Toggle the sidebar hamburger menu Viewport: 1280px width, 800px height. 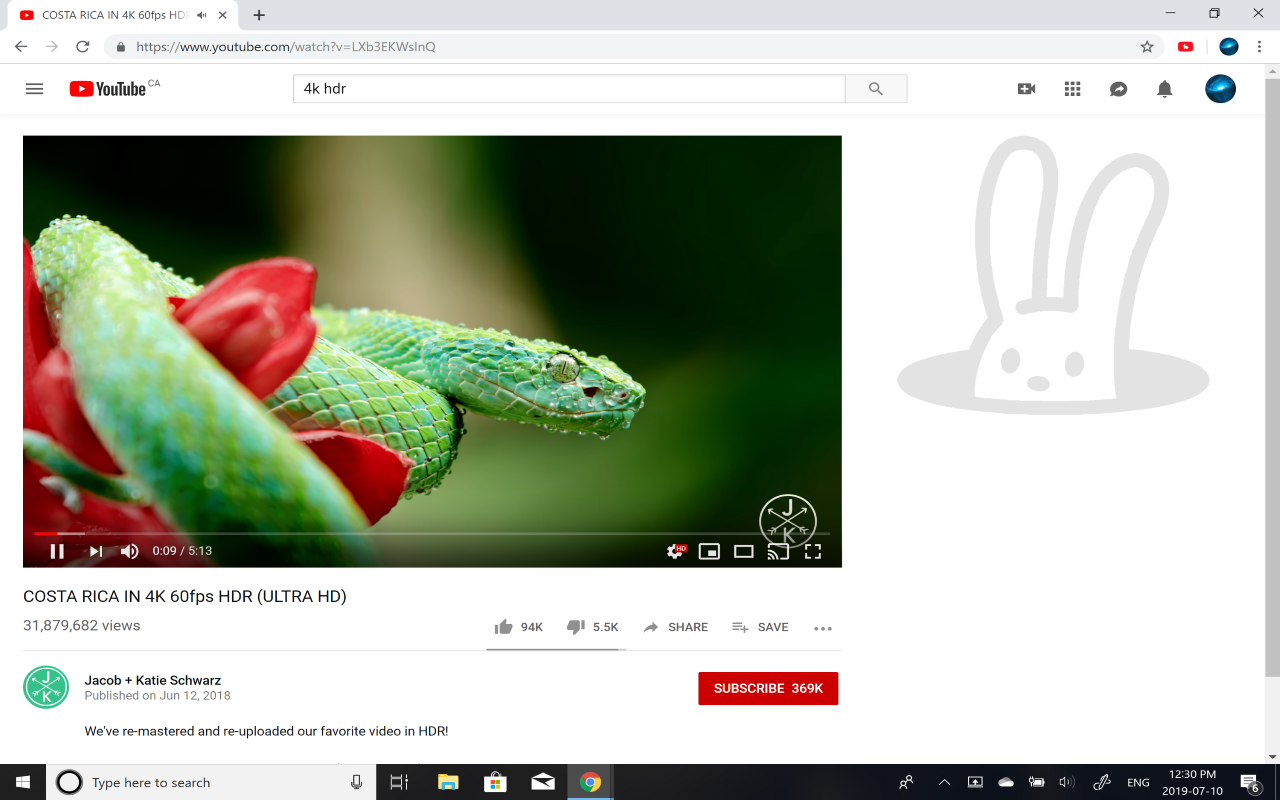[34, 88]
